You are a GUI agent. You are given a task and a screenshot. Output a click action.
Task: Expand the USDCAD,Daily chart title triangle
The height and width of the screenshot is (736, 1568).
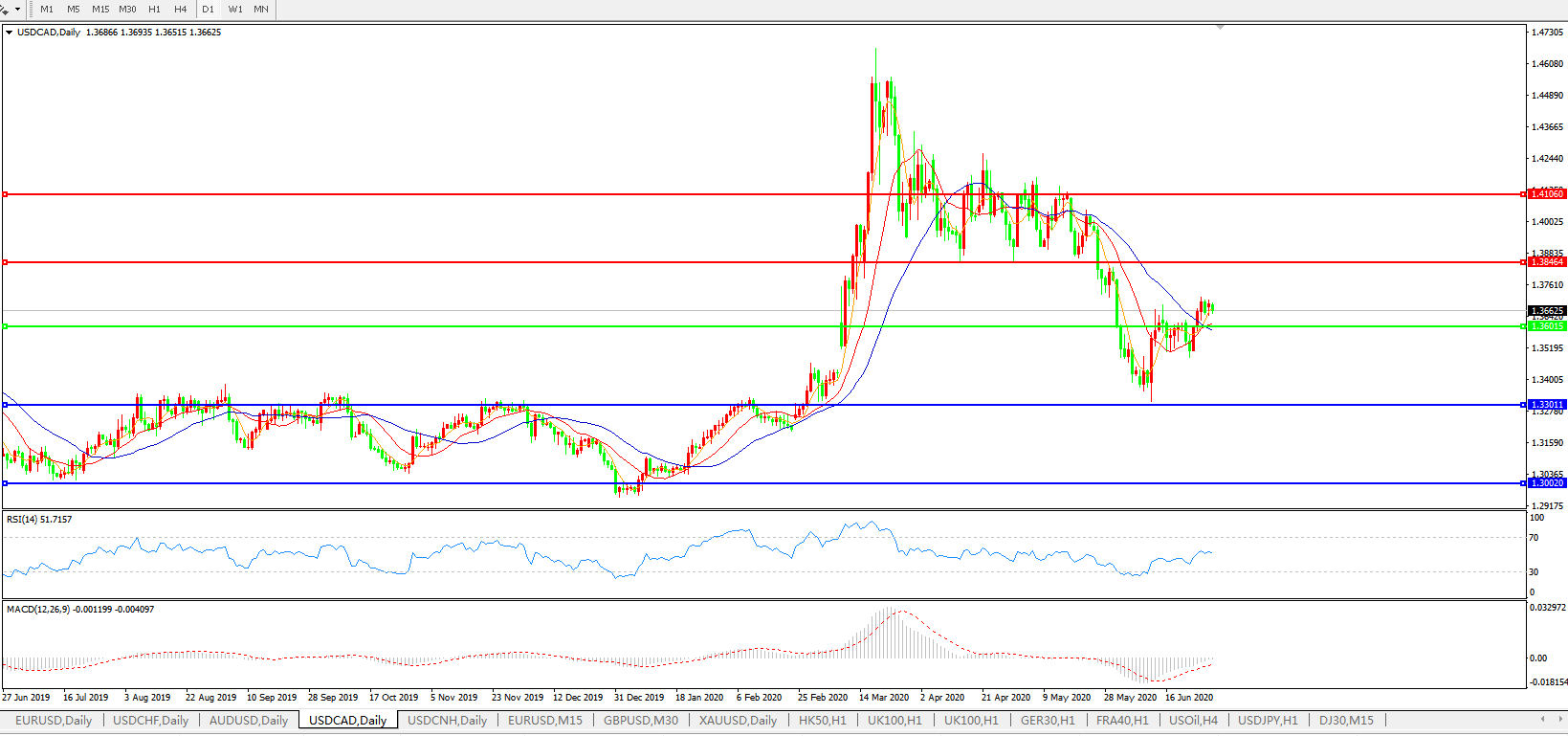(10, 33)
